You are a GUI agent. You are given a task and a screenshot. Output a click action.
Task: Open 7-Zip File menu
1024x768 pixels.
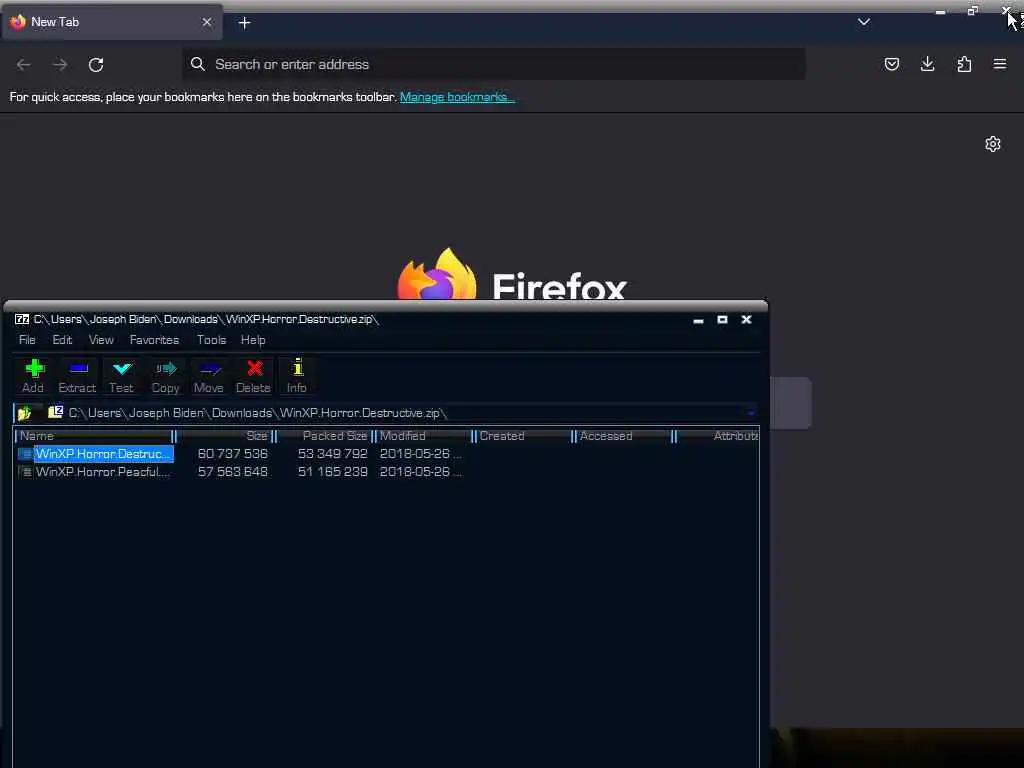click(27, 340)
